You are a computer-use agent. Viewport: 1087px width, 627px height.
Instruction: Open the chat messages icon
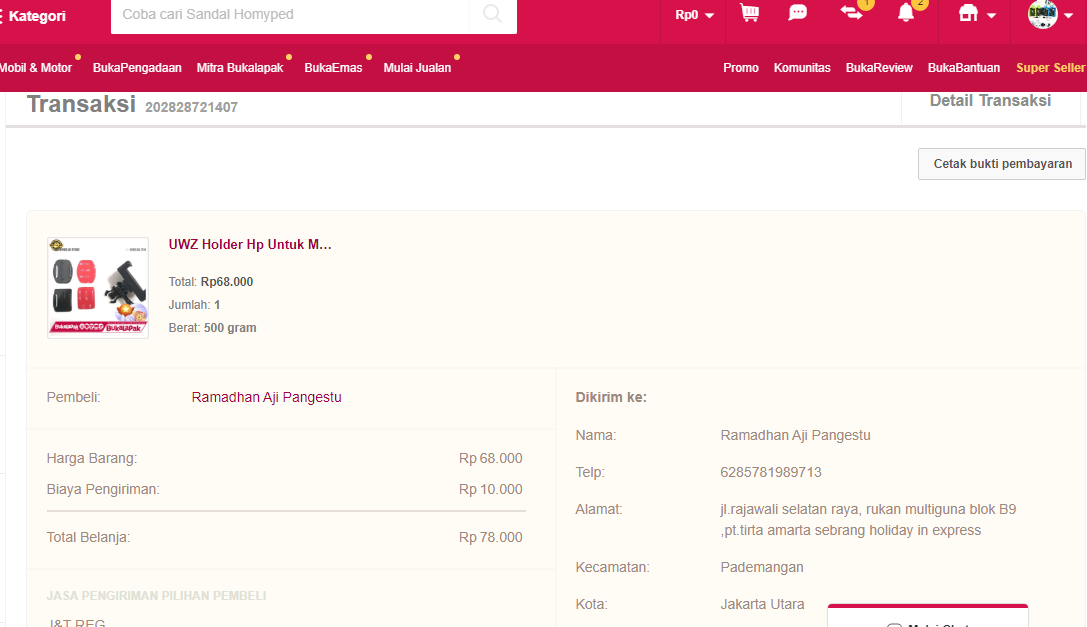click(798, 13)
